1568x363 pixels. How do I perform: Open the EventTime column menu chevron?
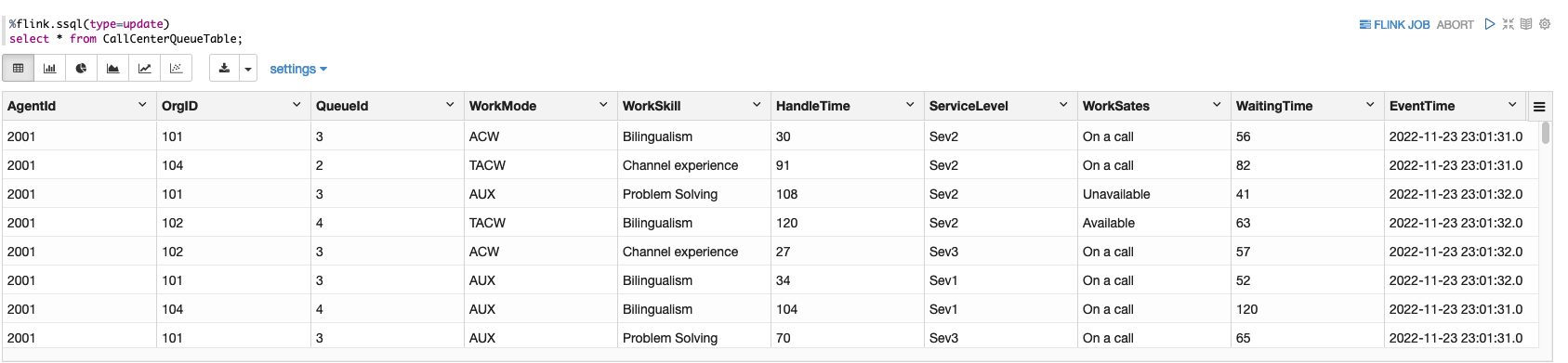point(1512,105)
